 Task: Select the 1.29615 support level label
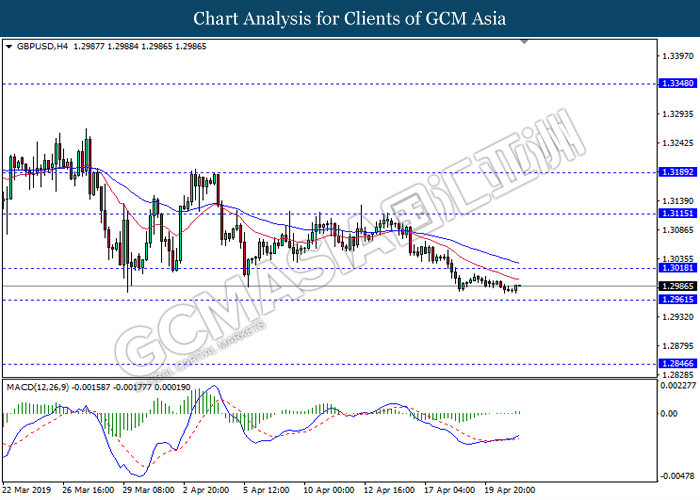[x=677, y=300]
